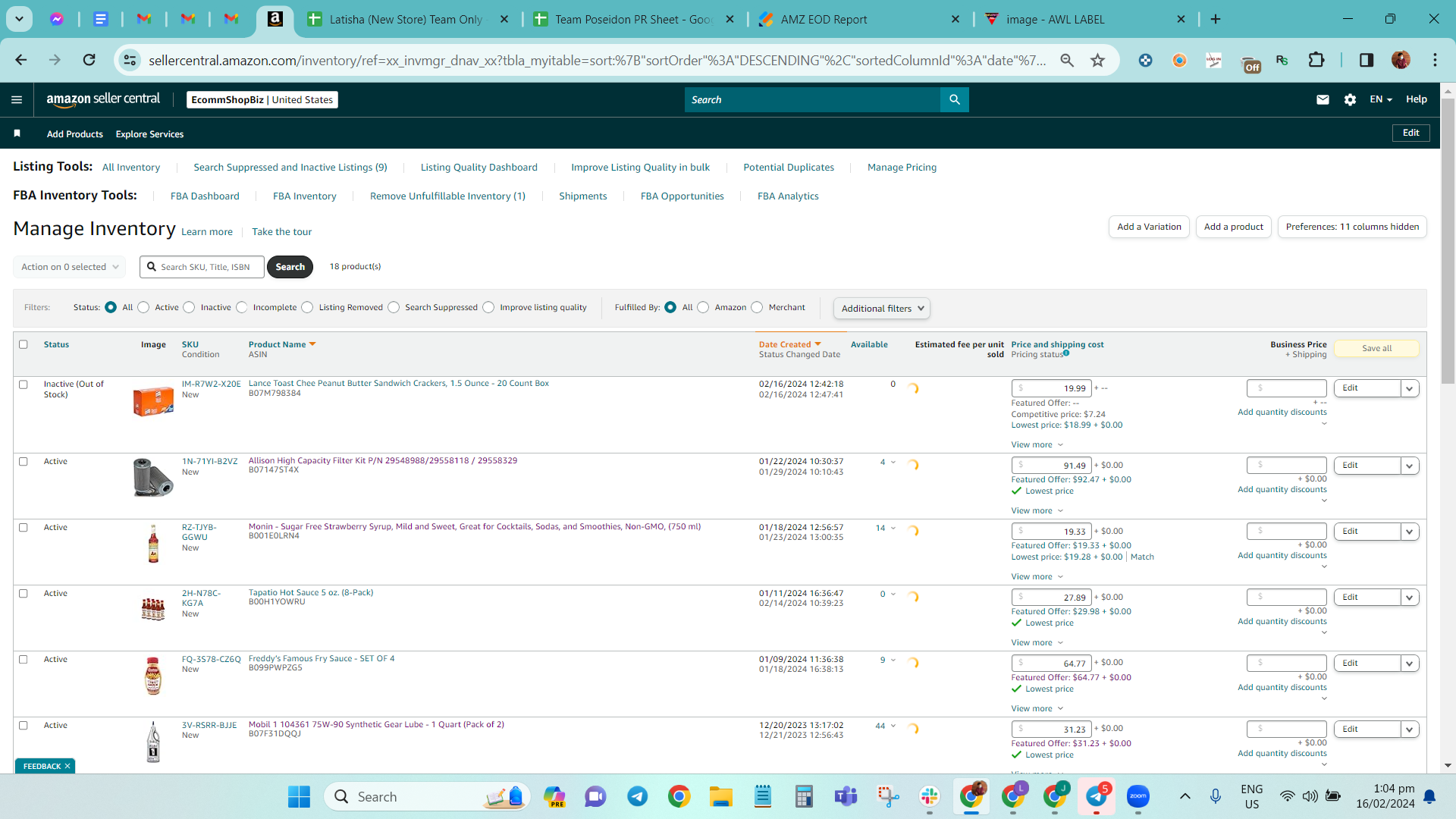
Task: Open the messages mail icon
Action: tap(1323, 99)
